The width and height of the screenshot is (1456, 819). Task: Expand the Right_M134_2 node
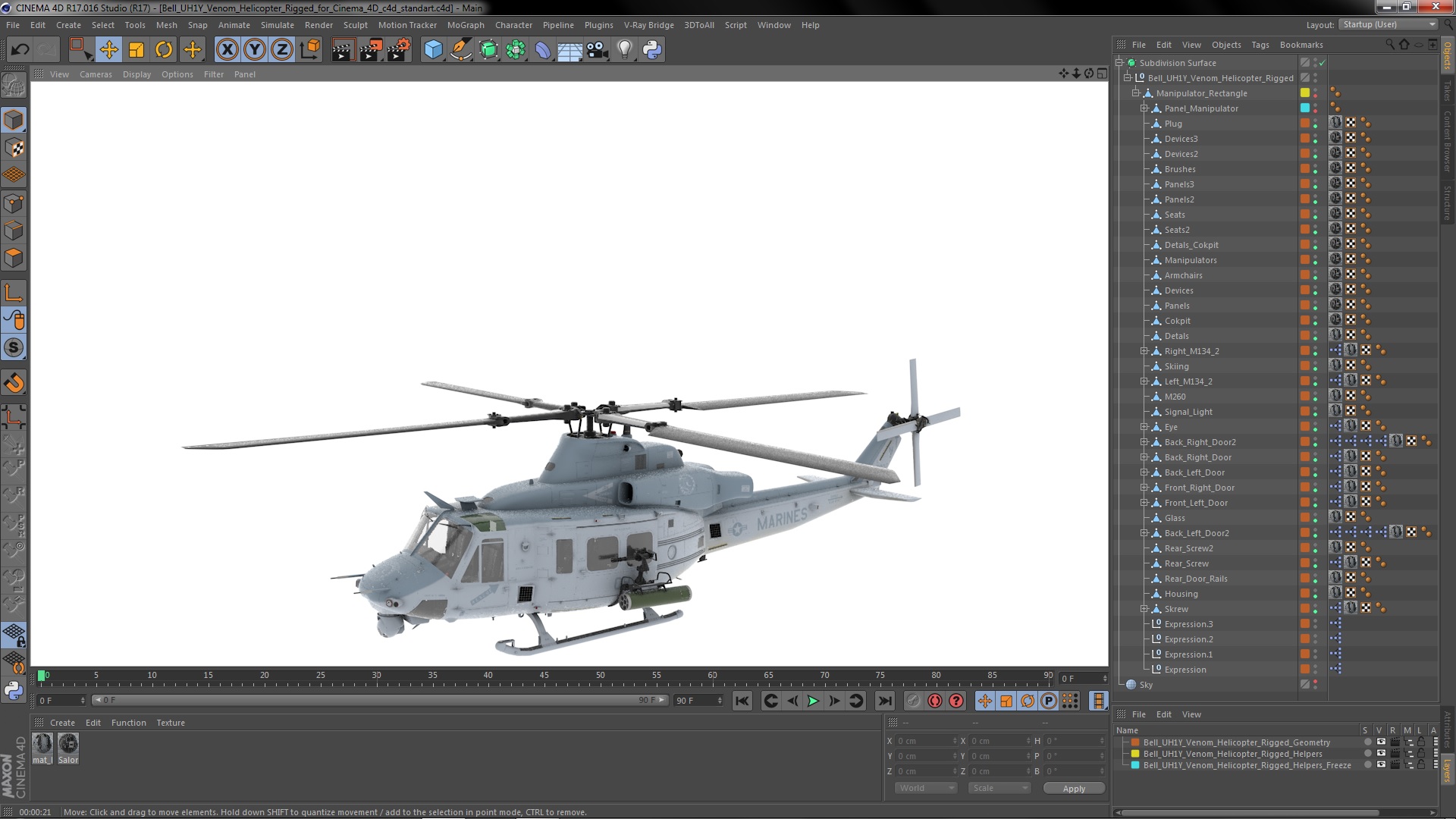(1144, 351)
